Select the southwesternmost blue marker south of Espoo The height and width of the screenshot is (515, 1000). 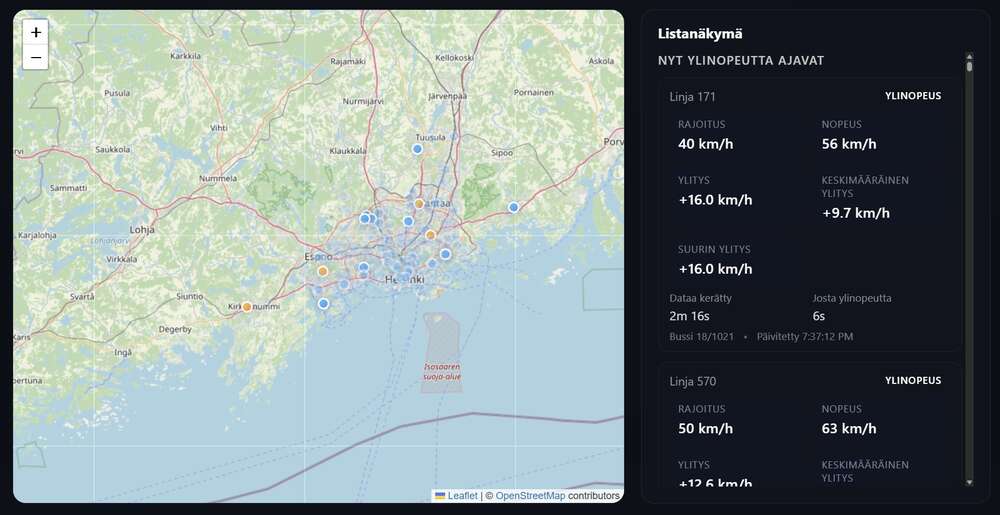tap(323, 304)
